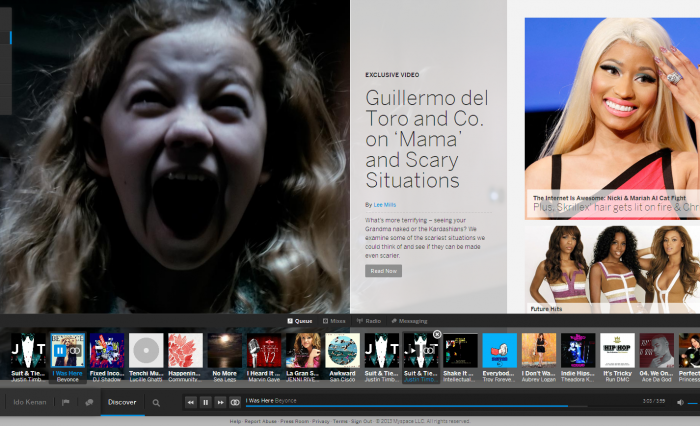Click the Read Now button
The width and height of the screenshot is (700, 426).
click(x=383, y=271)
